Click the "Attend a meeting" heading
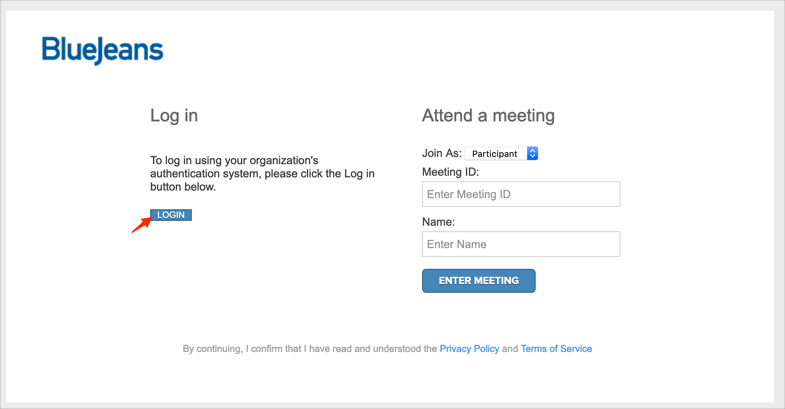This screenshot has width=785, height=409. pos(488,115)
